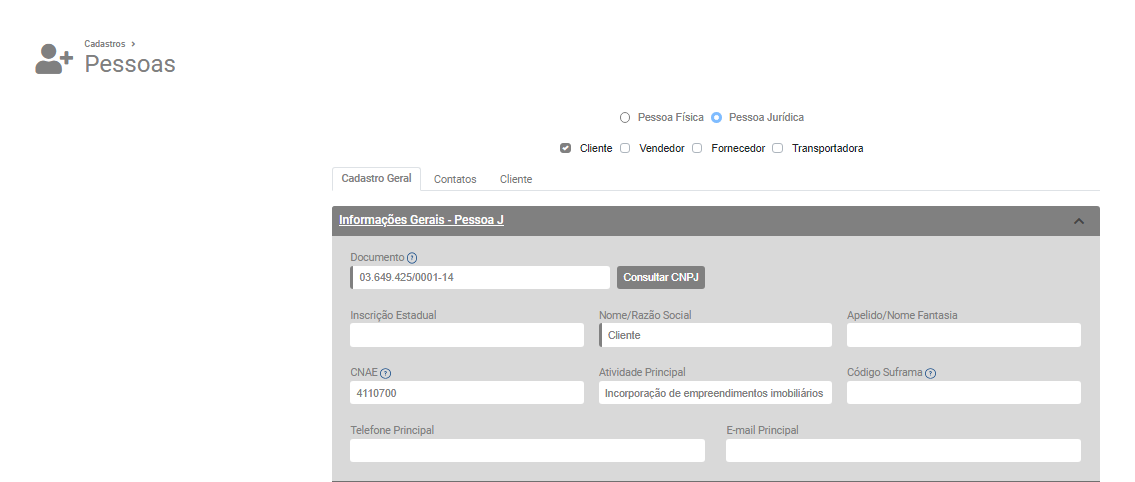1135x482 pixels.
Task: Click the E-mail Principal input field
Action: point(903,451)
